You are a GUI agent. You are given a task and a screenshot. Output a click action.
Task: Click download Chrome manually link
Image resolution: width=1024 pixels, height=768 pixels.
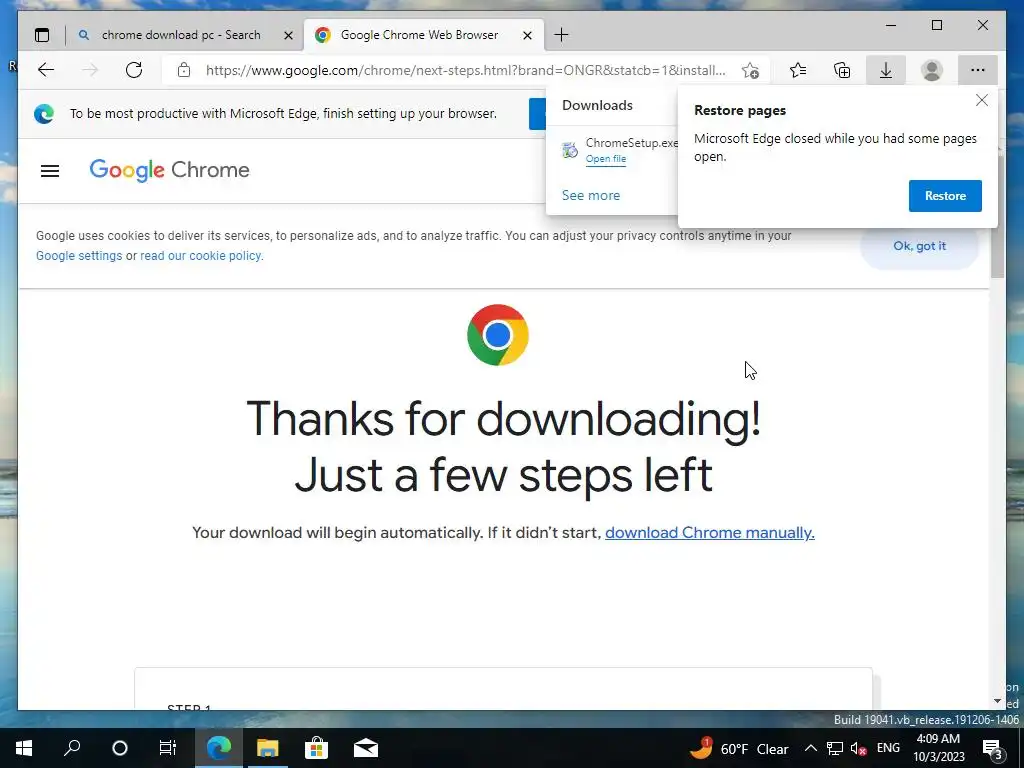pyautogui.click(x=710, y=533)
